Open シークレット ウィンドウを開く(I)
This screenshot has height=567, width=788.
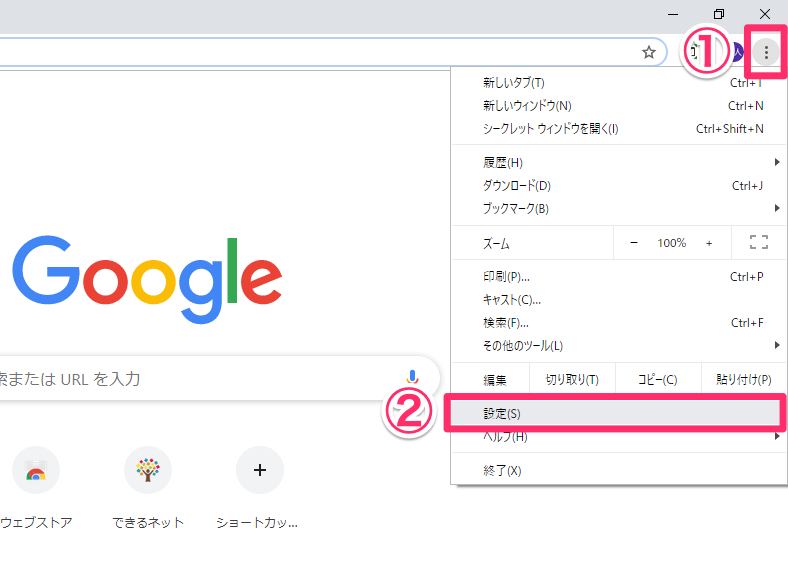(619, 129)
